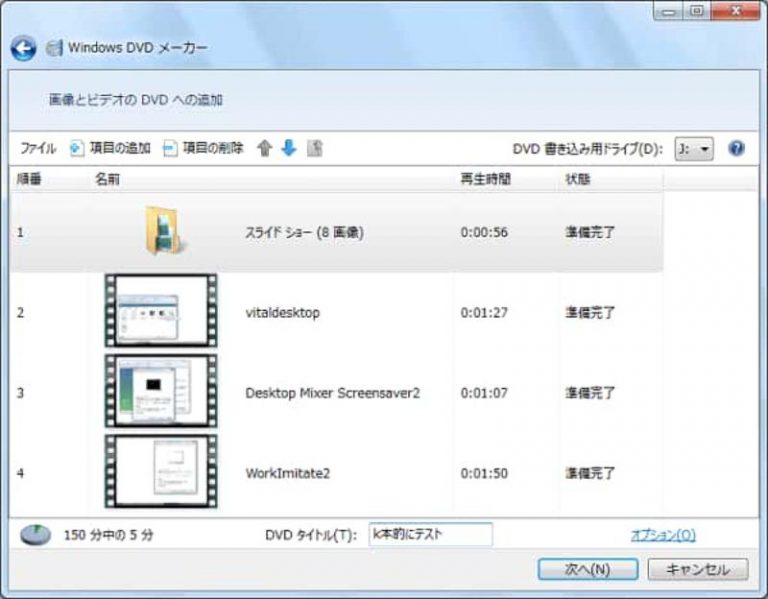Click the disc capacity pie icon
The width and height of the screenshot is (768, 599).
pyautogui.click(x=36, y=535)
